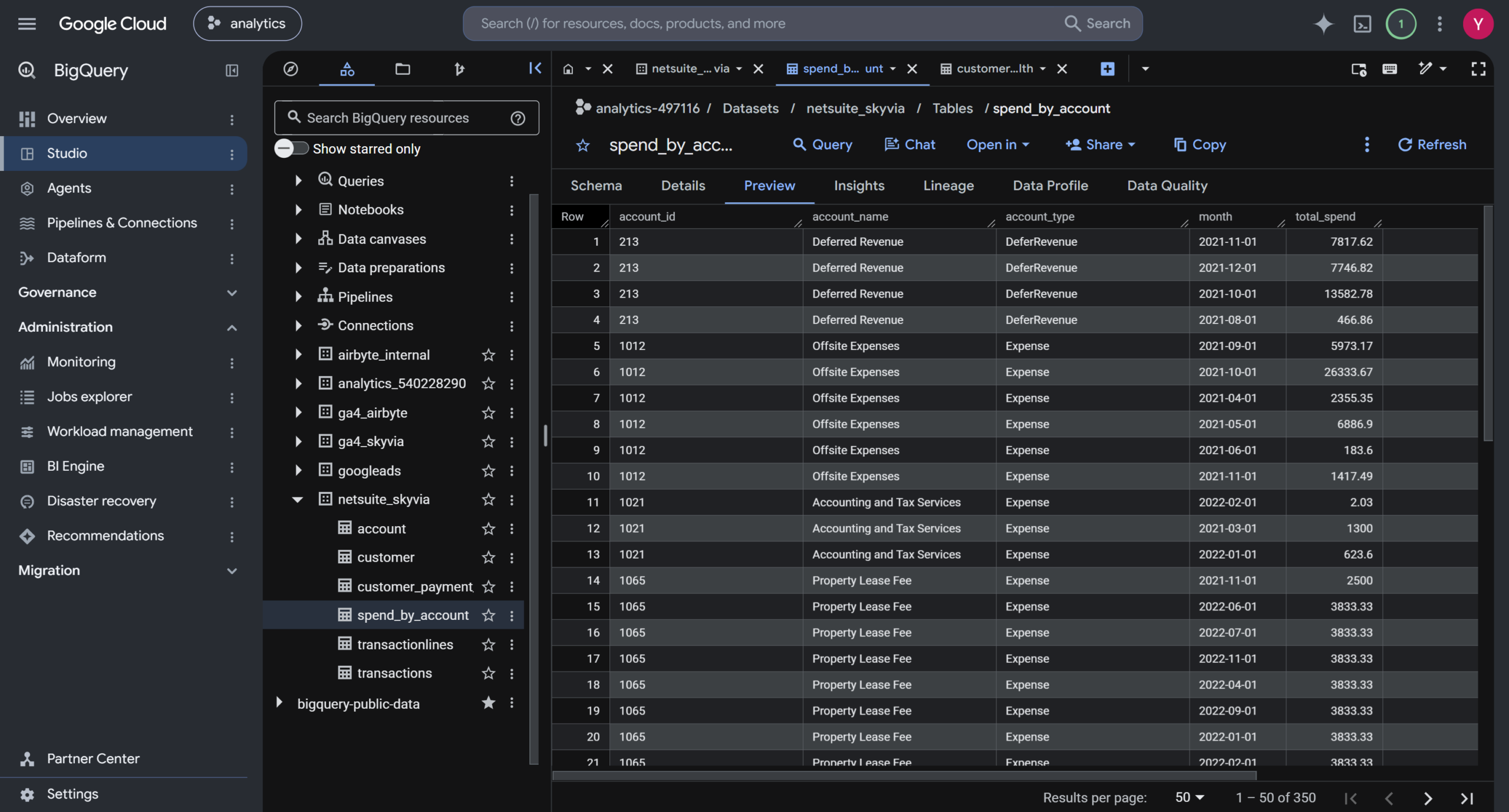Switch to the Data Profile tab
Image resolution: width=1509 pixels, height=812 pixels.
[1050, 186]
